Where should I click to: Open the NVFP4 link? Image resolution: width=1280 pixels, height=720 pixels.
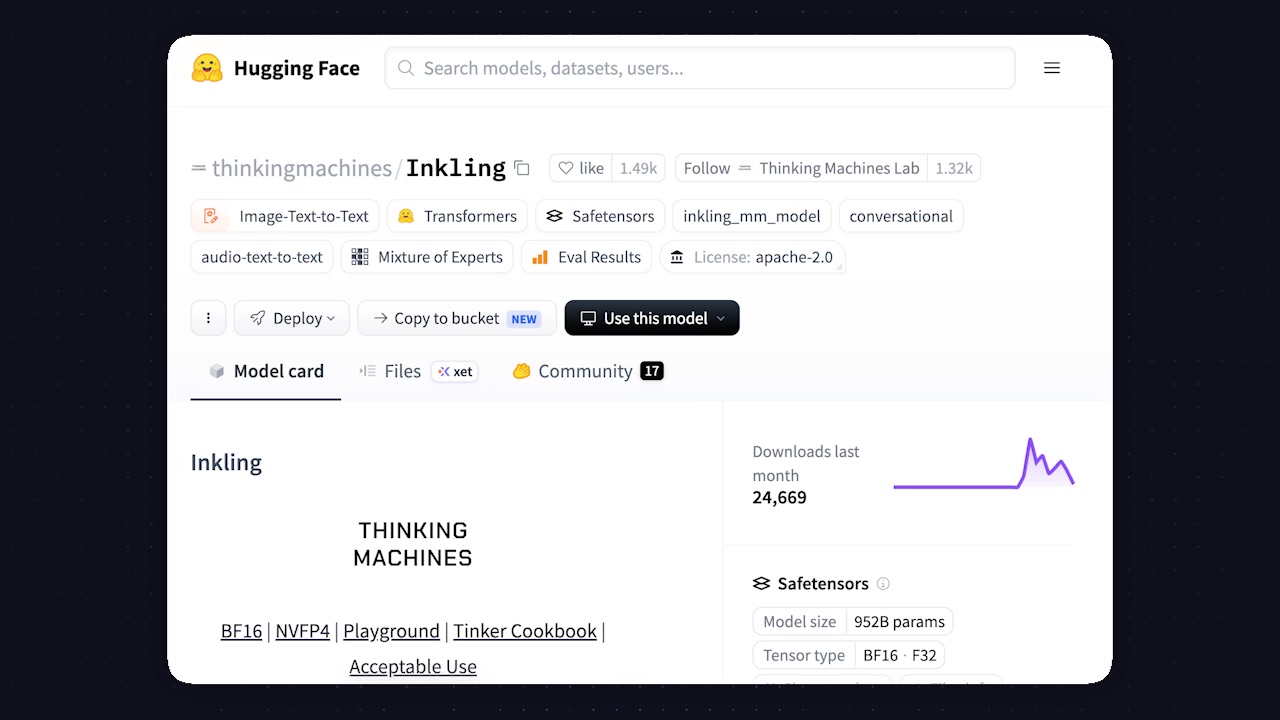(x=302, y=631)
